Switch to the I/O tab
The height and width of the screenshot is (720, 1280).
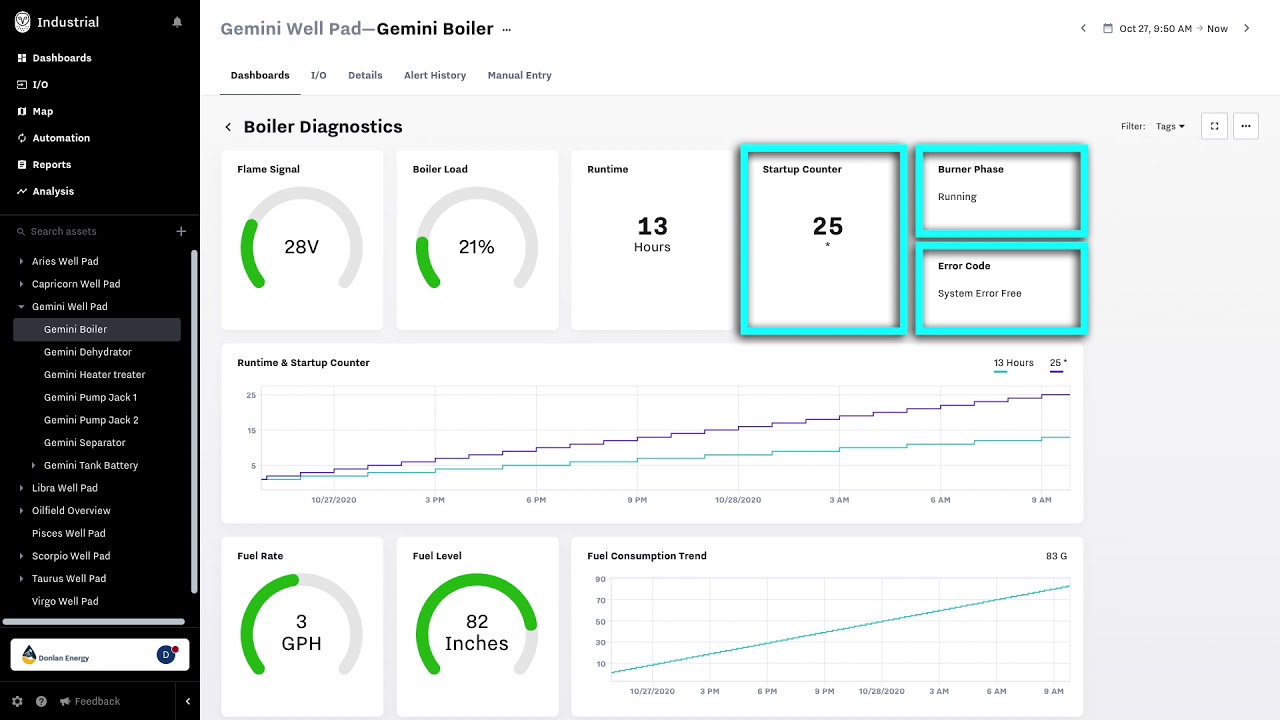(318, 75)
